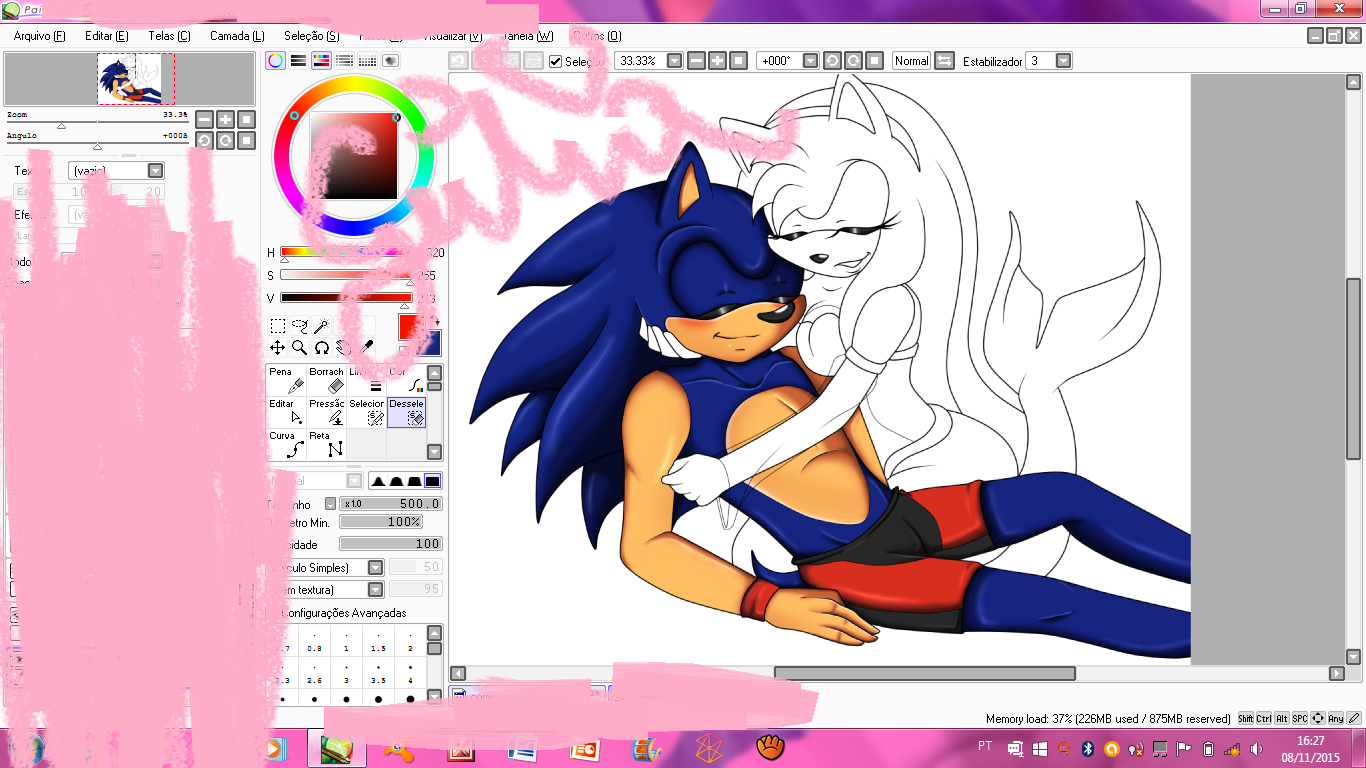Choose the Curva curve tool
This screenshot has height=768, width=1366.
[x=286, y=444]
